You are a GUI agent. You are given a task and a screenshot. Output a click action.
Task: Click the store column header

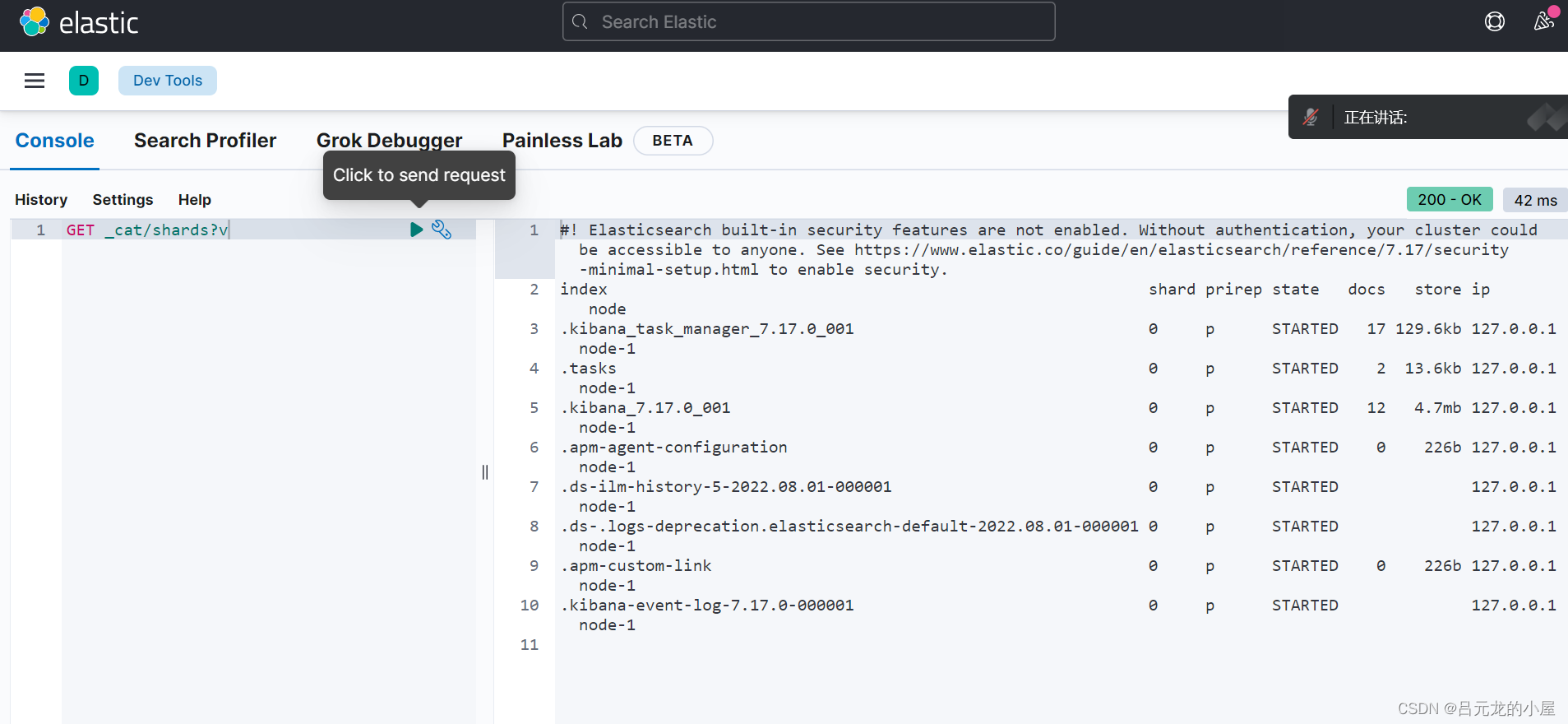(1438, 290)
